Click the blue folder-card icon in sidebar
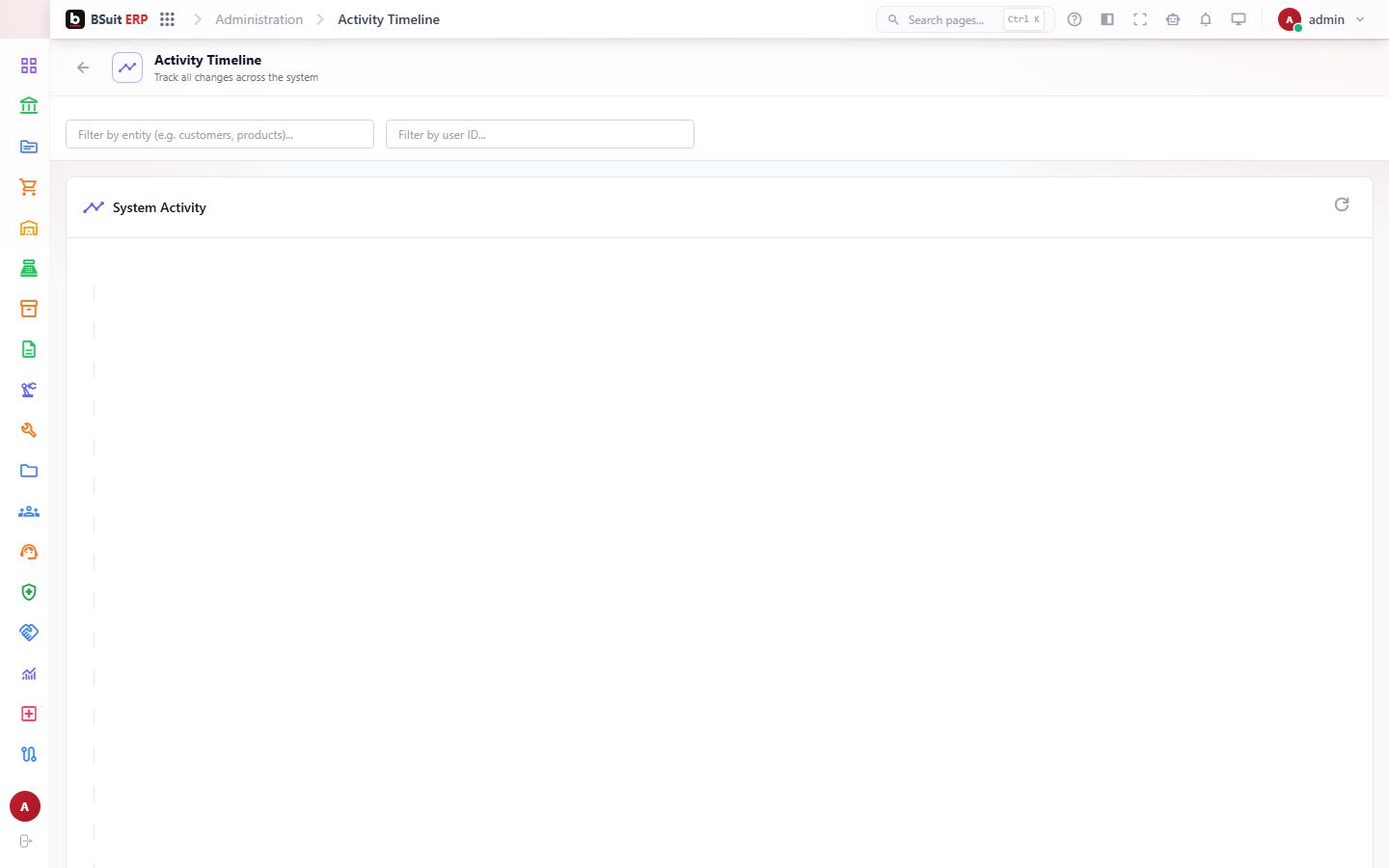 pyautogui.click(x=29, y=147)
